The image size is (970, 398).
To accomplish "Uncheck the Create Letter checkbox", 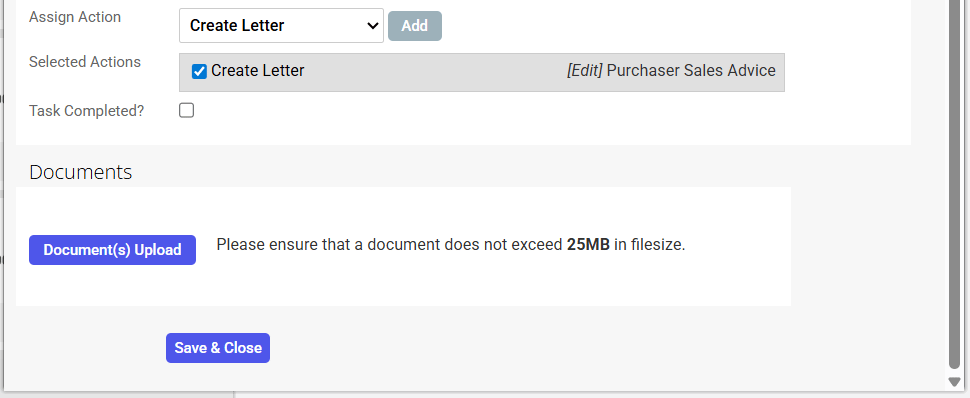I will coord(199,72).
